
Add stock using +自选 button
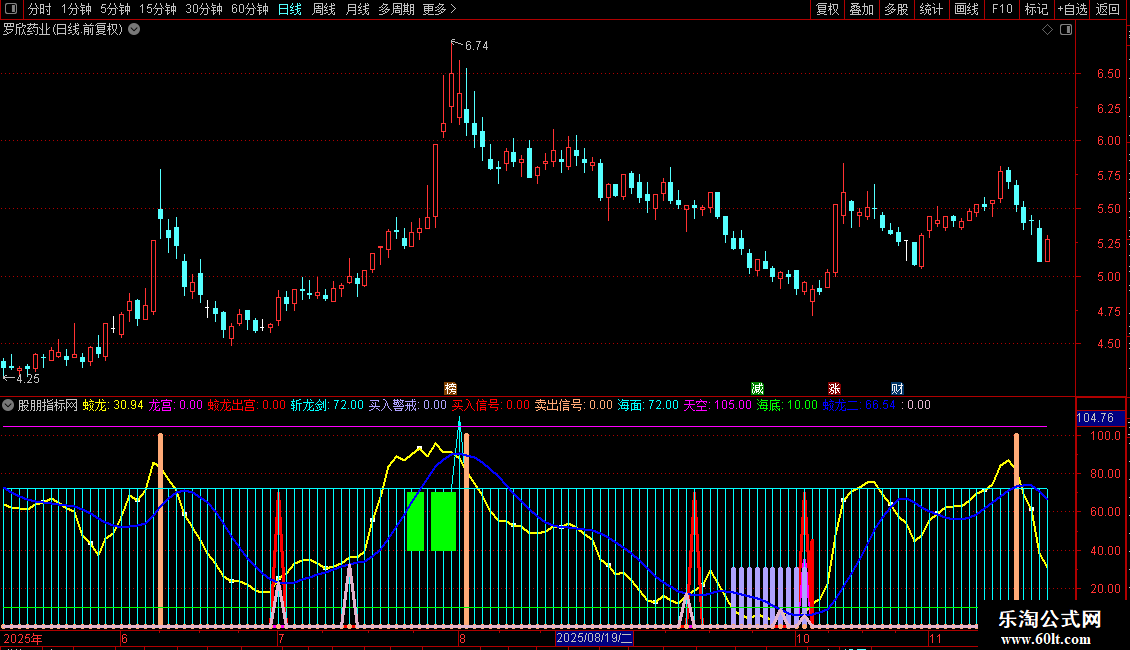click(x=1072, y=9)
